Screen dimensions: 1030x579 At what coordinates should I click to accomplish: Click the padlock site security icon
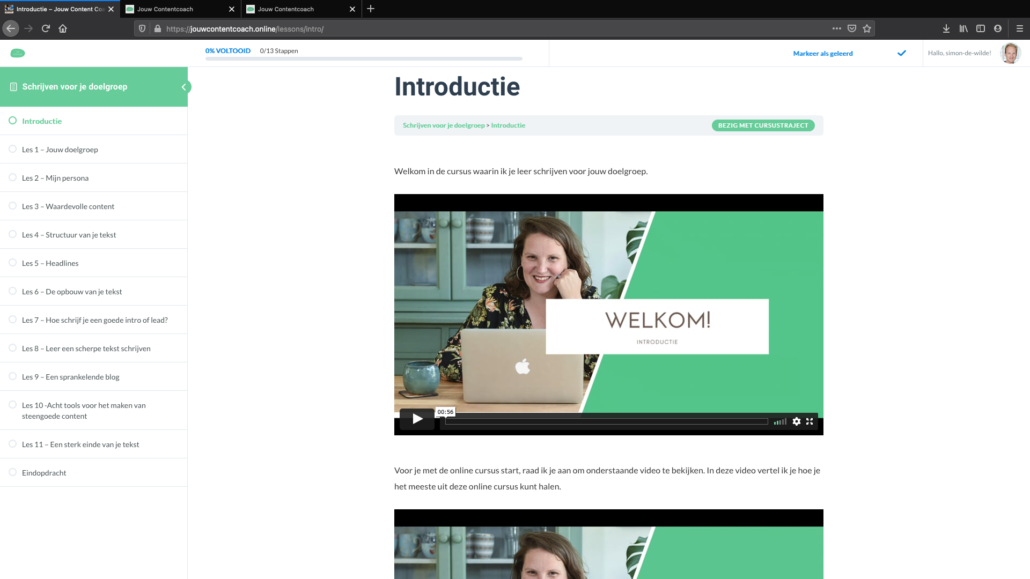(158, 28)
